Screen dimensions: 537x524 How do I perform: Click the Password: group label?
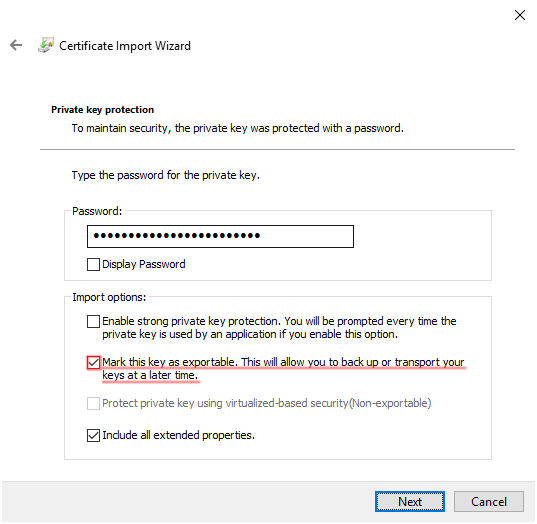pyautogui.click(x=97, y=211)
